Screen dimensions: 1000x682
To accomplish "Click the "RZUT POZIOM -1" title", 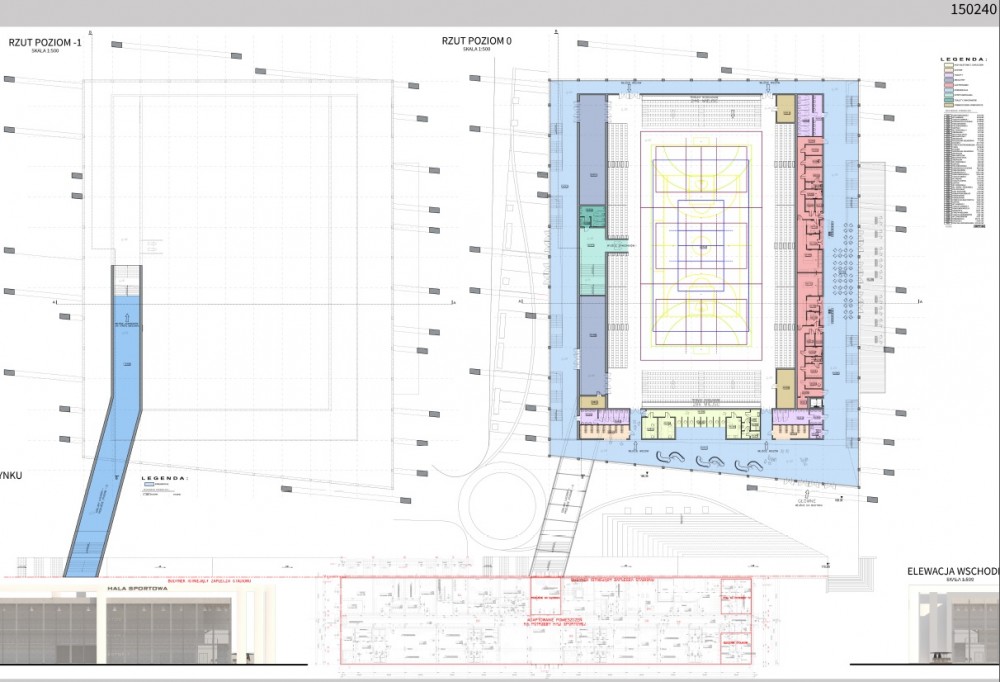I will [x=47, y=41].
